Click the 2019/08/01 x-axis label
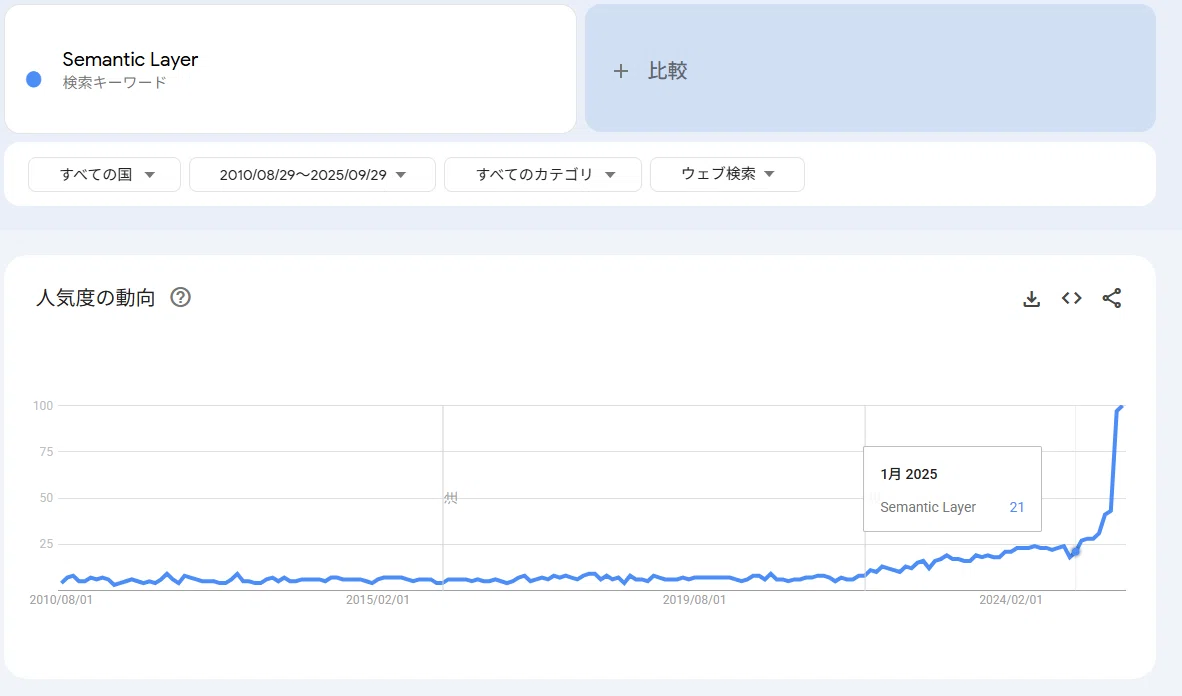Viewport: 1182px width, 696px height. pyautogui.click(x=694, y=600)
